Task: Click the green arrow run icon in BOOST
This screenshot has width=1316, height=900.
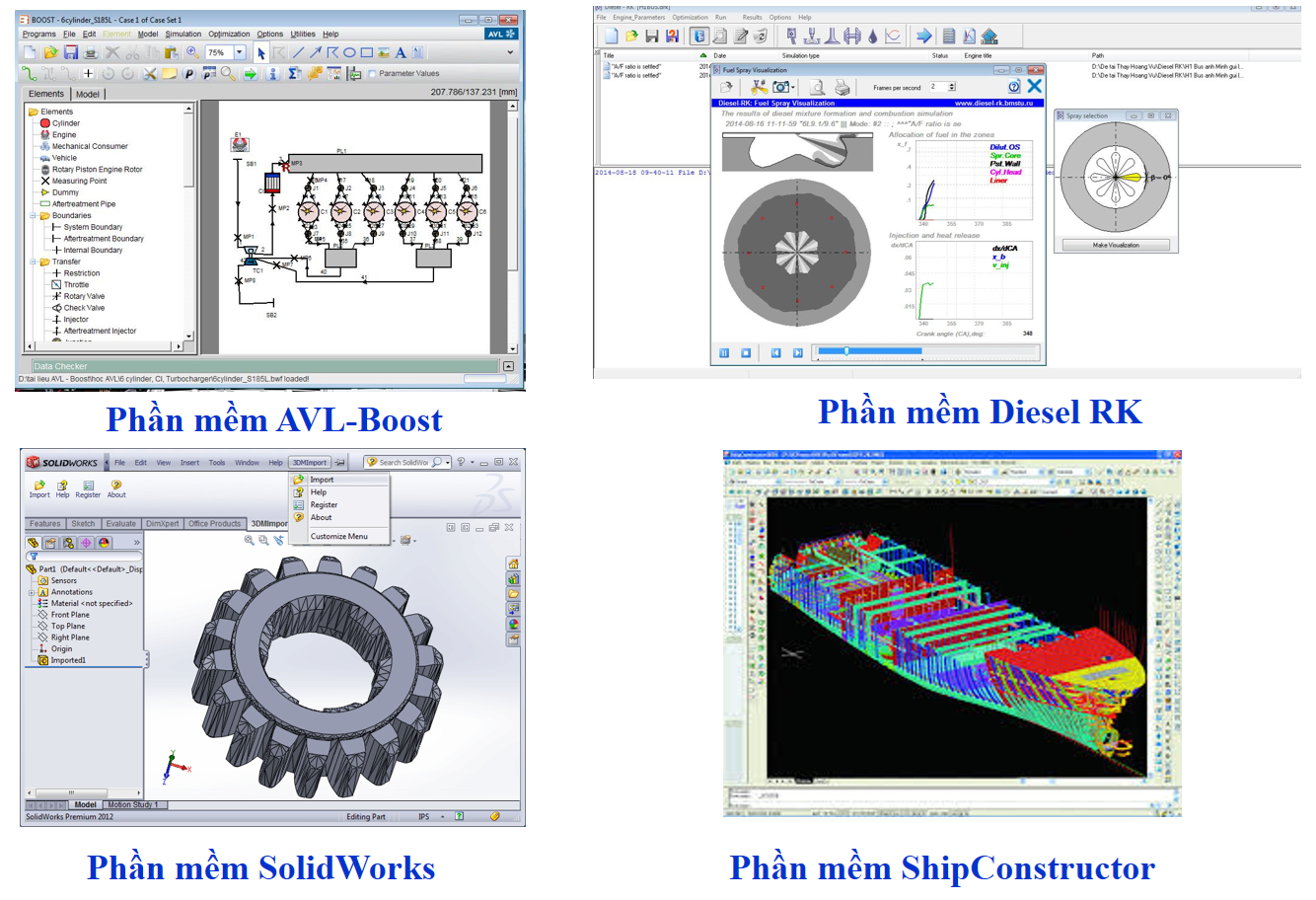Action: tap(250, 74)
